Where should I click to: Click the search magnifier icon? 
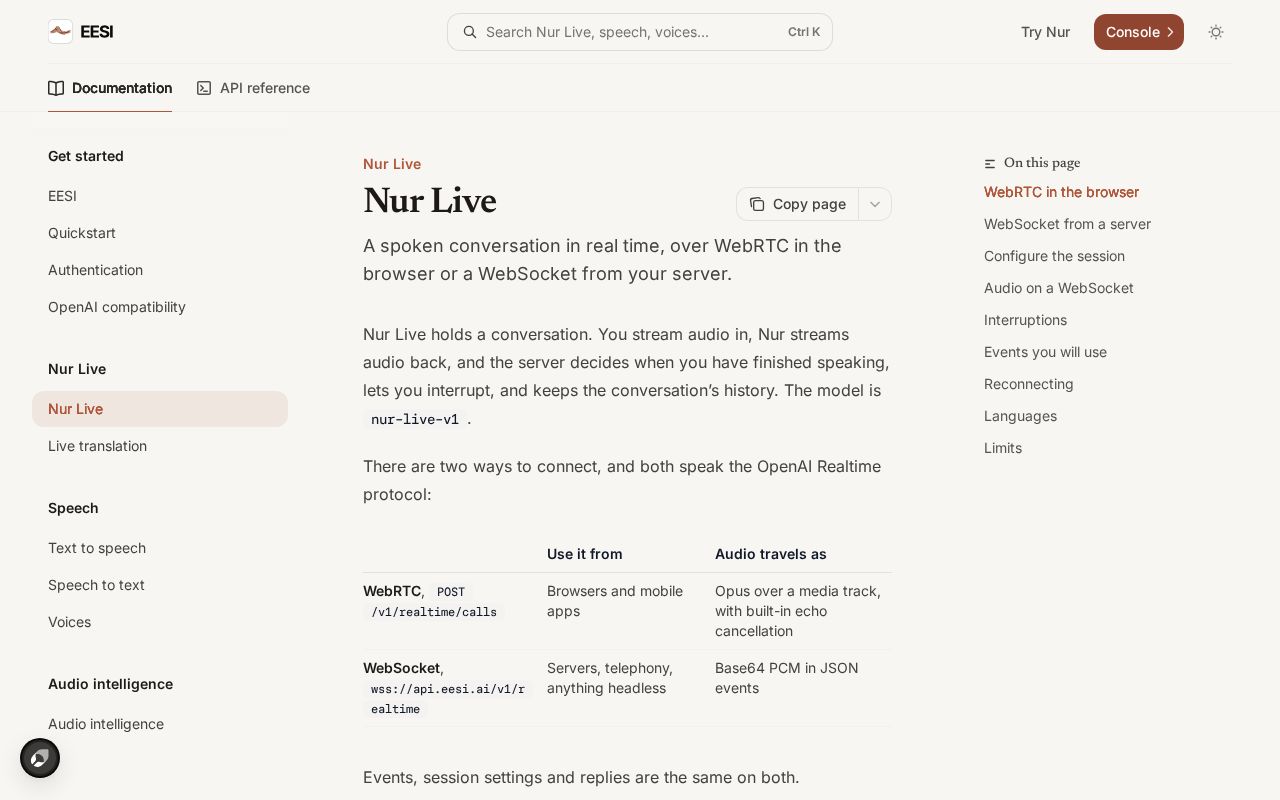tap(469, 32)
